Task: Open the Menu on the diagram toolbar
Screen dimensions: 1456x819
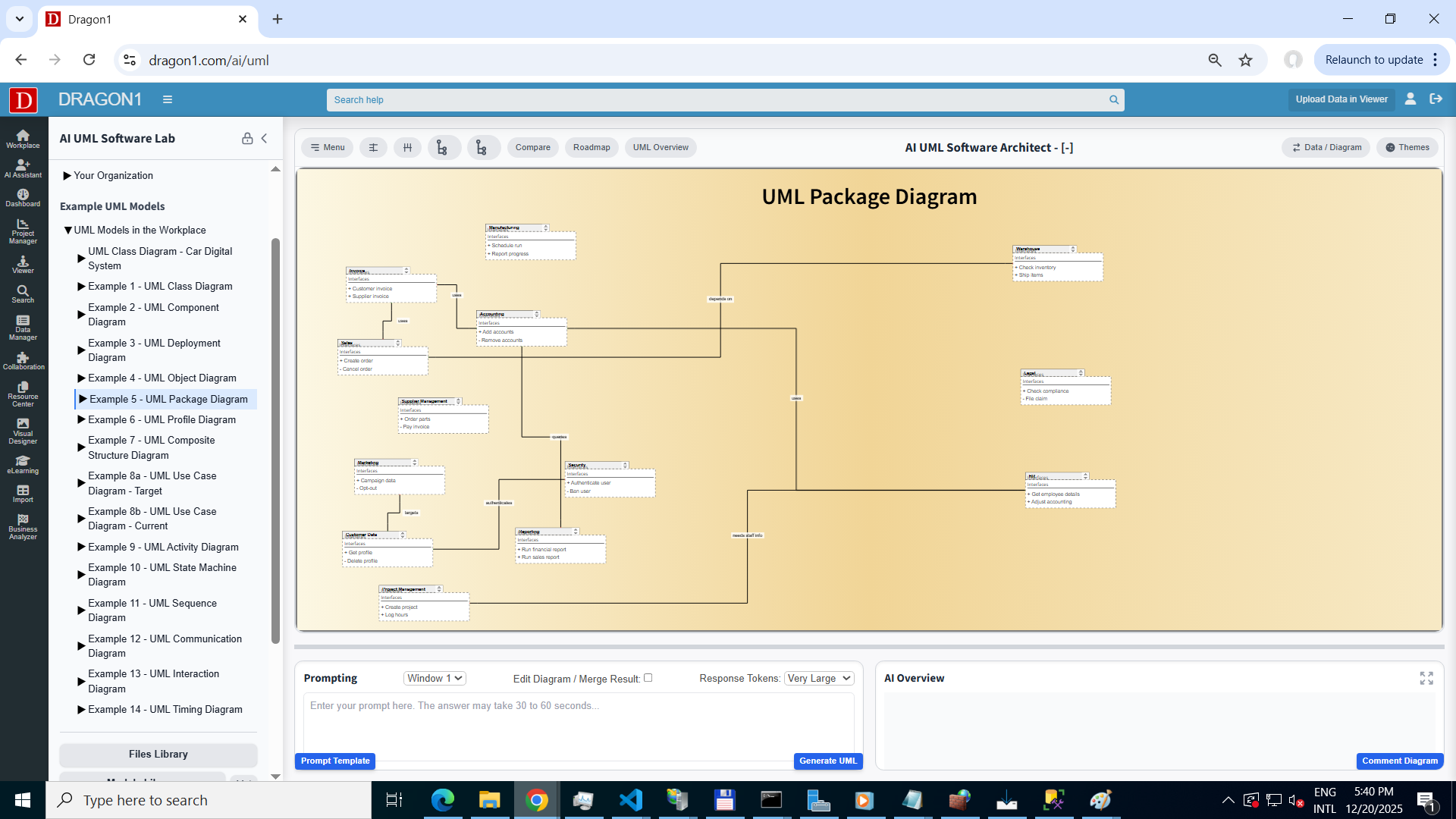Action: [x=327, y=147]
